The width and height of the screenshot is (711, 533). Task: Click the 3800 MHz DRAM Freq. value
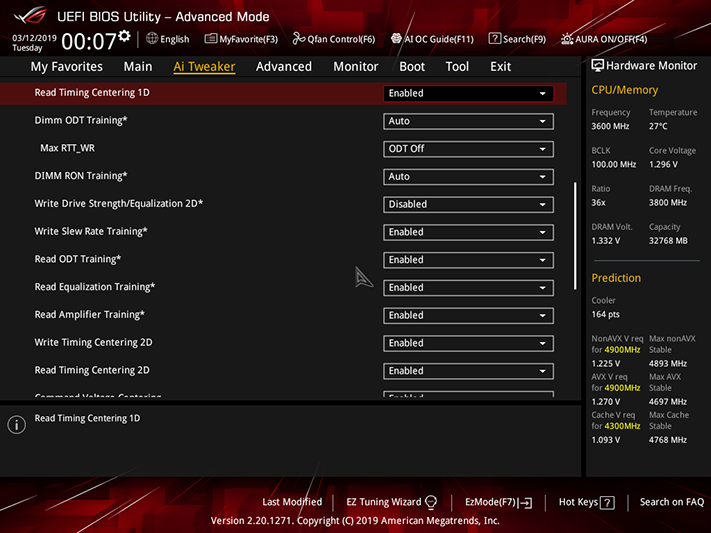coord(667,202)
